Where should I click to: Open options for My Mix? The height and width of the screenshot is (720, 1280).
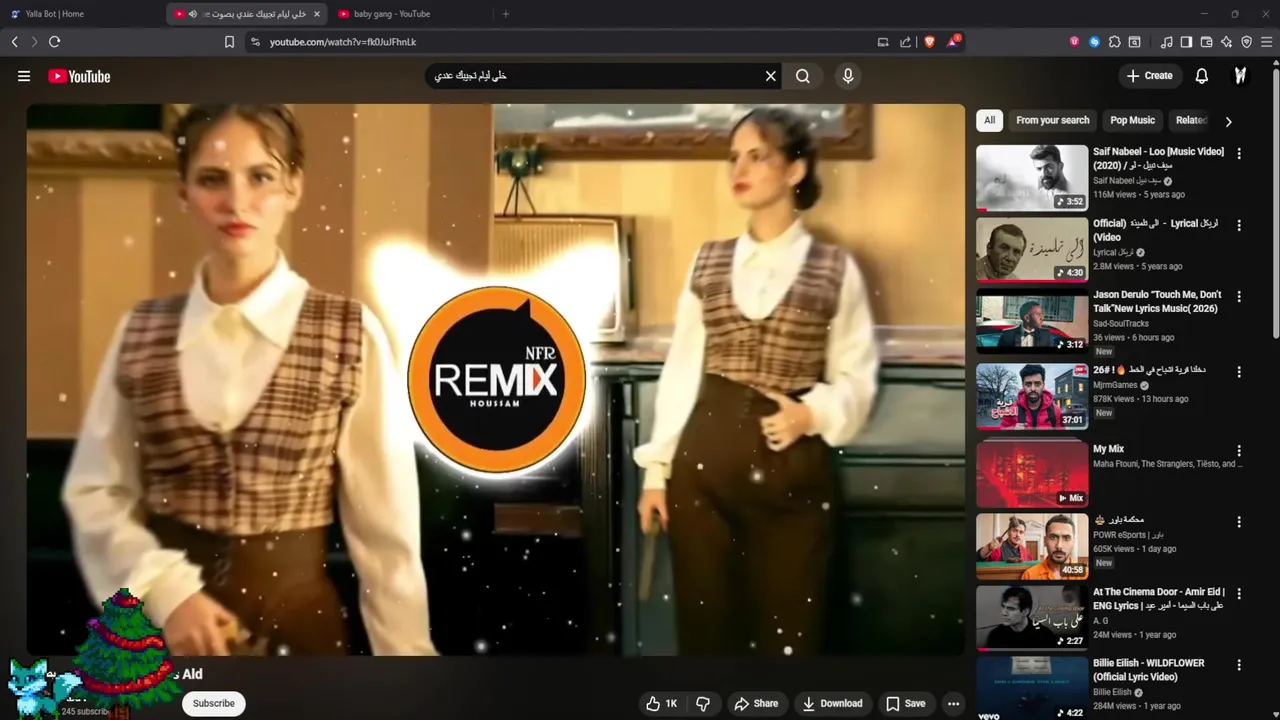tap(1239, 451)
